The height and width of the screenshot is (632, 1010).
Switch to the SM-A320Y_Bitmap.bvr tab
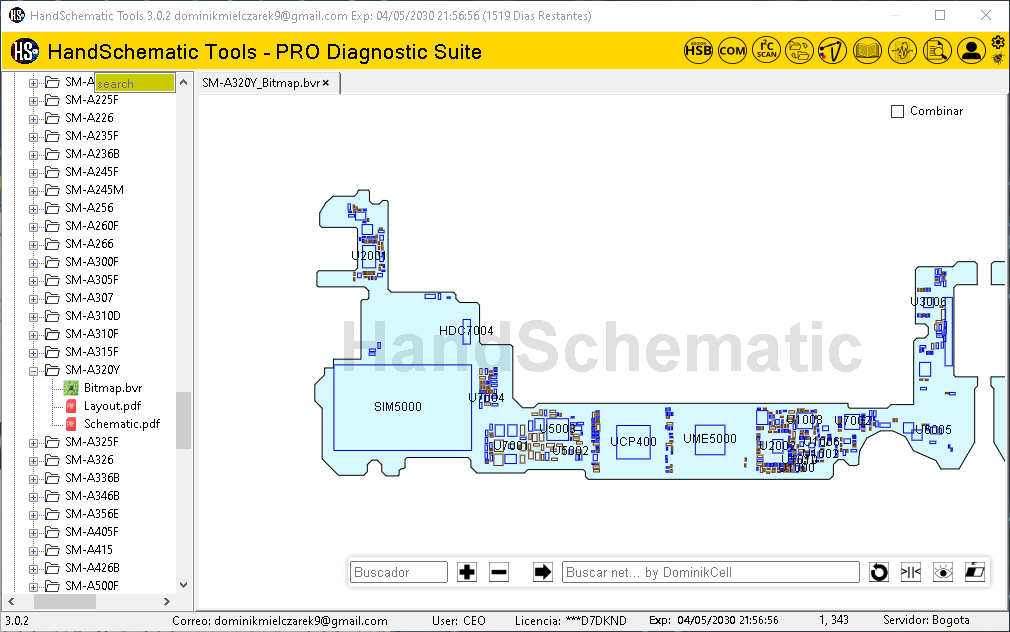(261, 83)
